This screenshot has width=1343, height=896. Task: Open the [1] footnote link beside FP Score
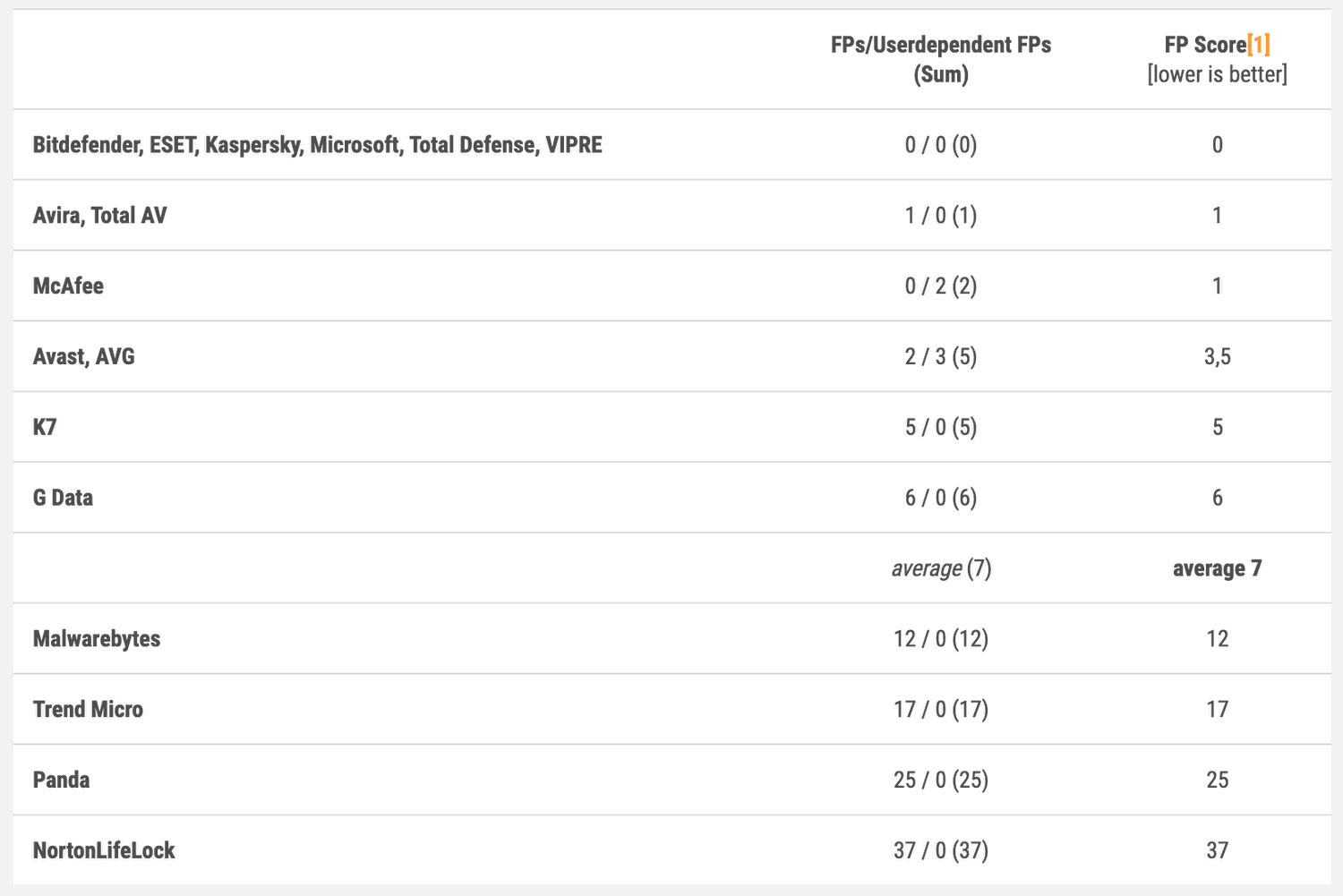(x=1258, y=45)
